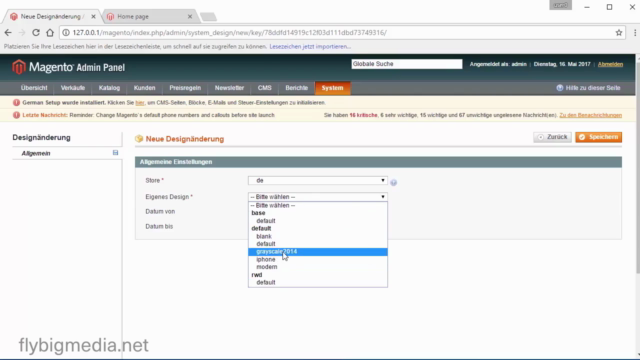
Task: Click the 'Datum bis' label
Action: coord(159,227)
